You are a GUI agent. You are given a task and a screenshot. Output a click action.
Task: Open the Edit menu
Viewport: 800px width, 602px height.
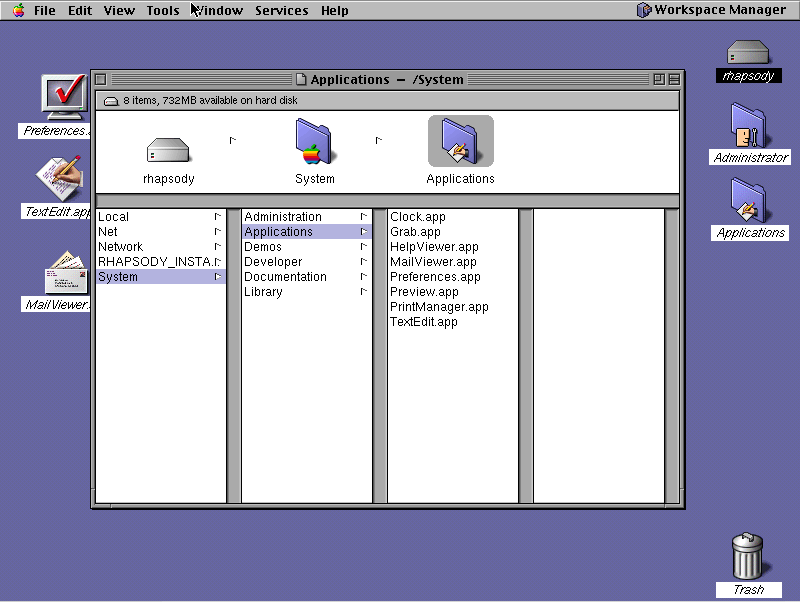point(80,10)
